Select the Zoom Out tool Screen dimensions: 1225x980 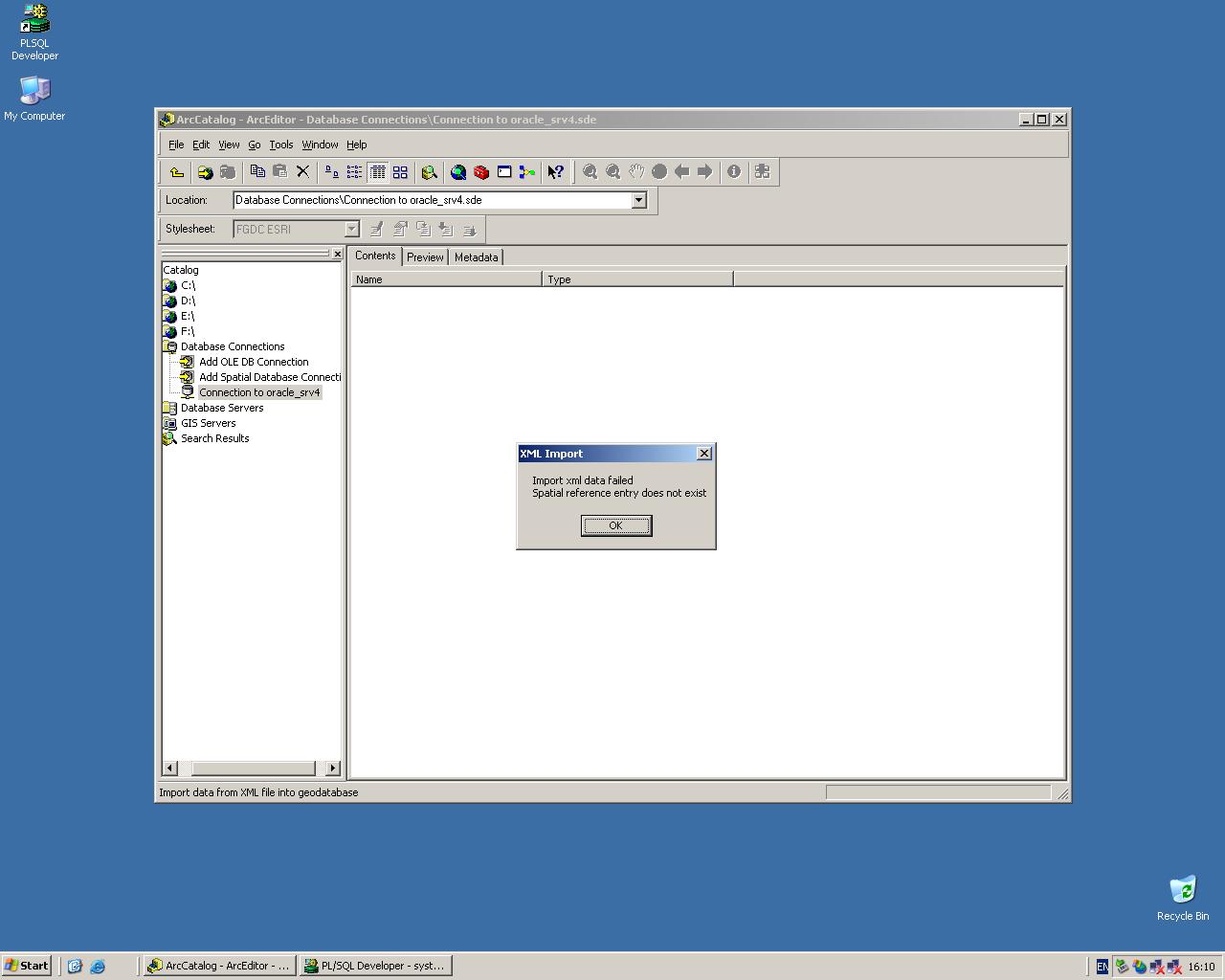coord(613,172)
